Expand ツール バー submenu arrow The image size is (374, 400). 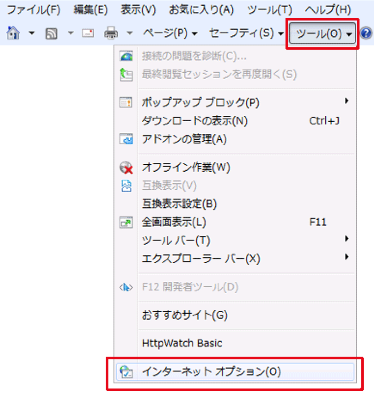click(x=347, y=239)
